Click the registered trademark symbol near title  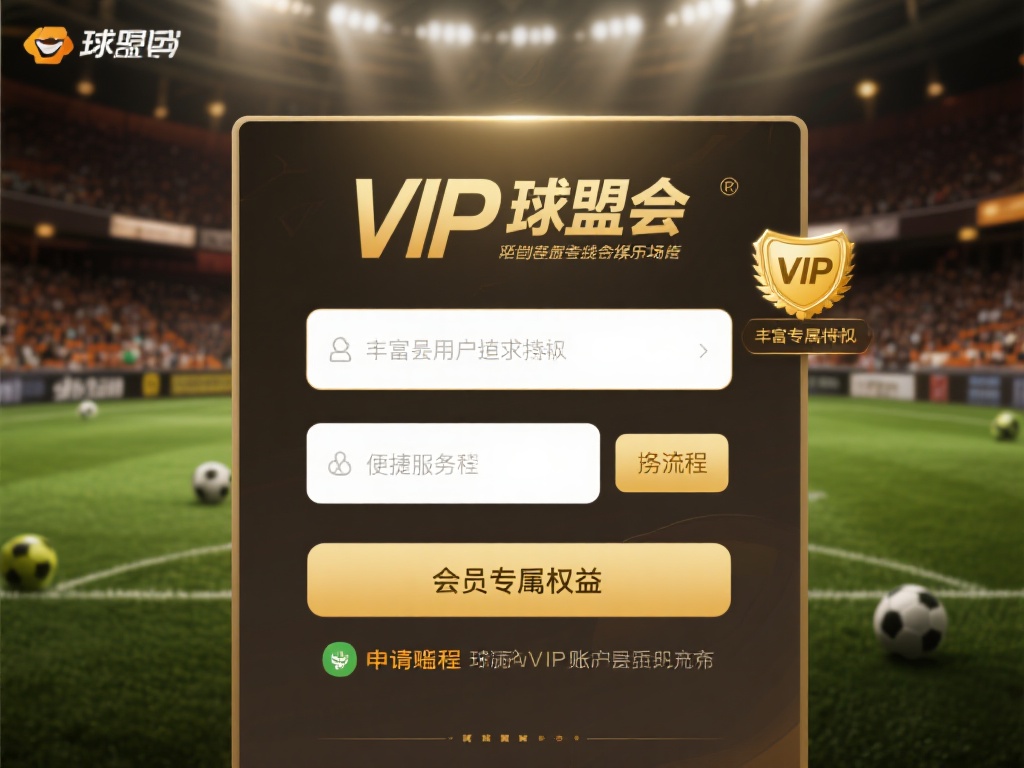729,187
